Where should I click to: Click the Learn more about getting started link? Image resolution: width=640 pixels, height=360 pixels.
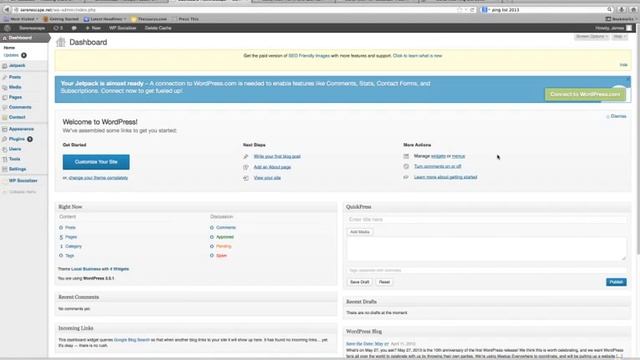click(x=446, y=177)
